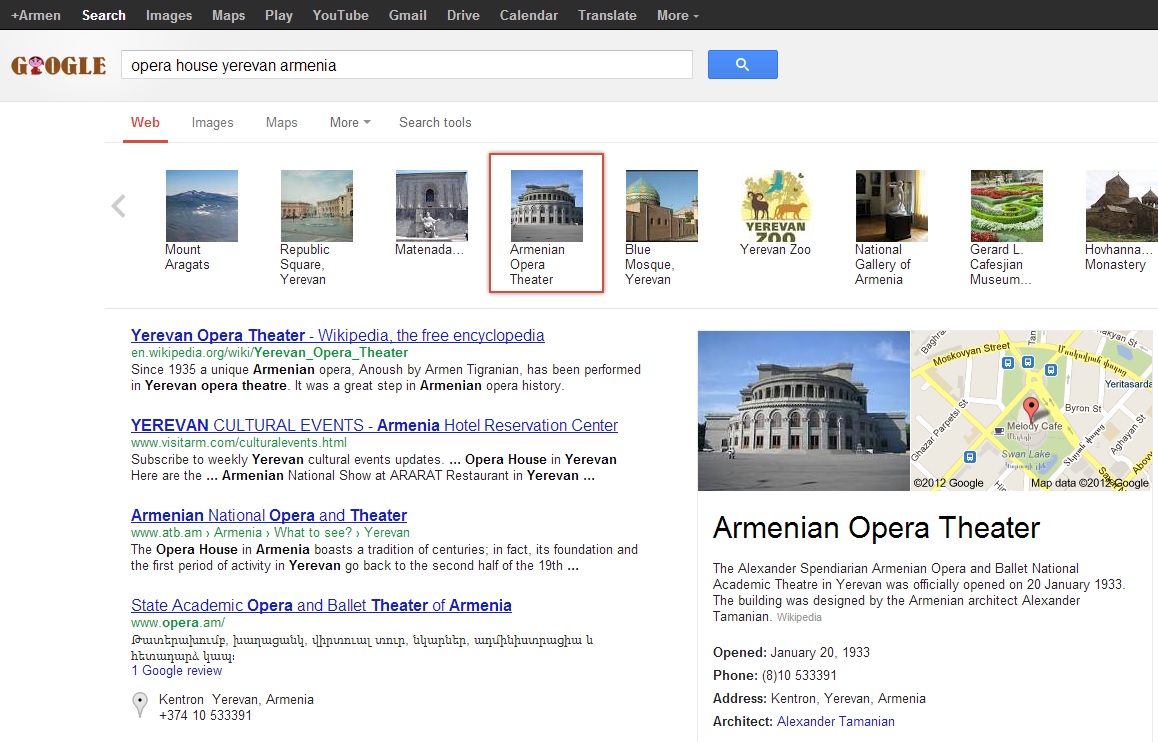Screen dimensions: 1158x742
Task: Click Wikipedia source link in panel
Action: pos(799,617)
